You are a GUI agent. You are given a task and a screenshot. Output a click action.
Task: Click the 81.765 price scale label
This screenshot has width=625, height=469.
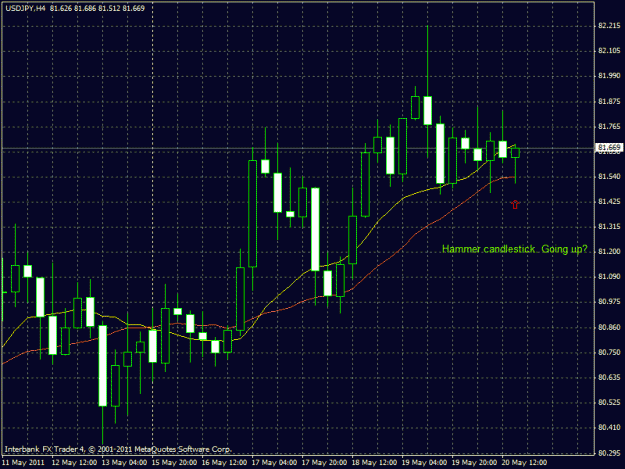[x=609, y=127]
